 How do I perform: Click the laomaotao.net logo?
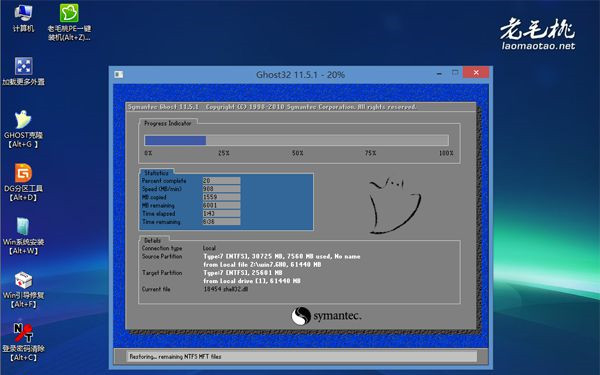[538, 34]
